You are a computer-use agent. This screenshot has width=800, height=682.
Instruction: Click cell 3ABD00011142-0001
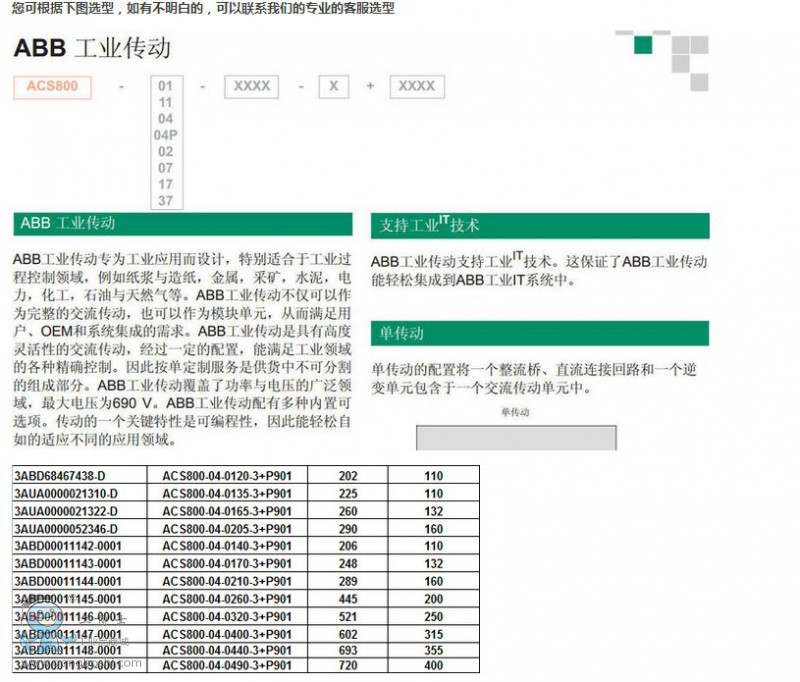[80, 546]
